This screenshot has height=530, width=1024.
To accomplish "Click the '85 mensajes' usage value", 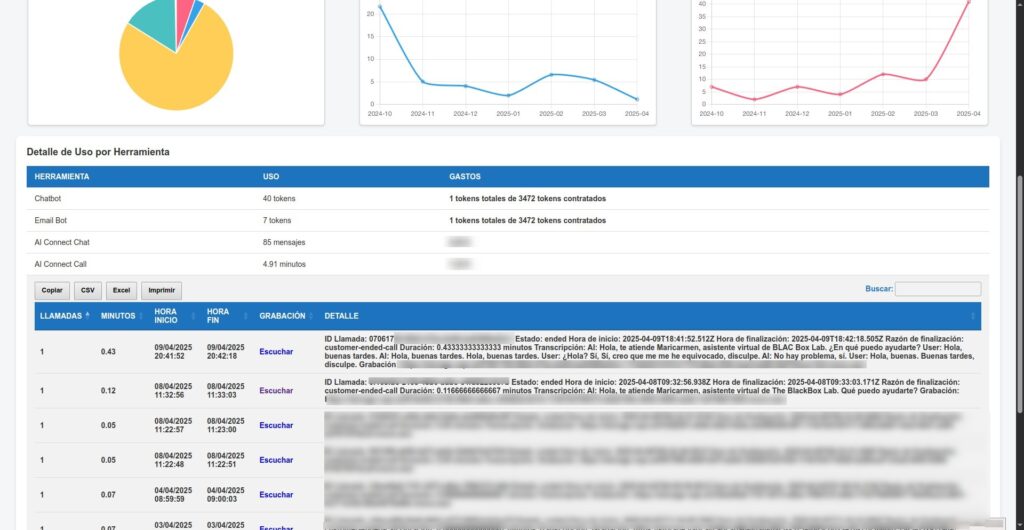I will pyautogui.click(x=283, y=242).
